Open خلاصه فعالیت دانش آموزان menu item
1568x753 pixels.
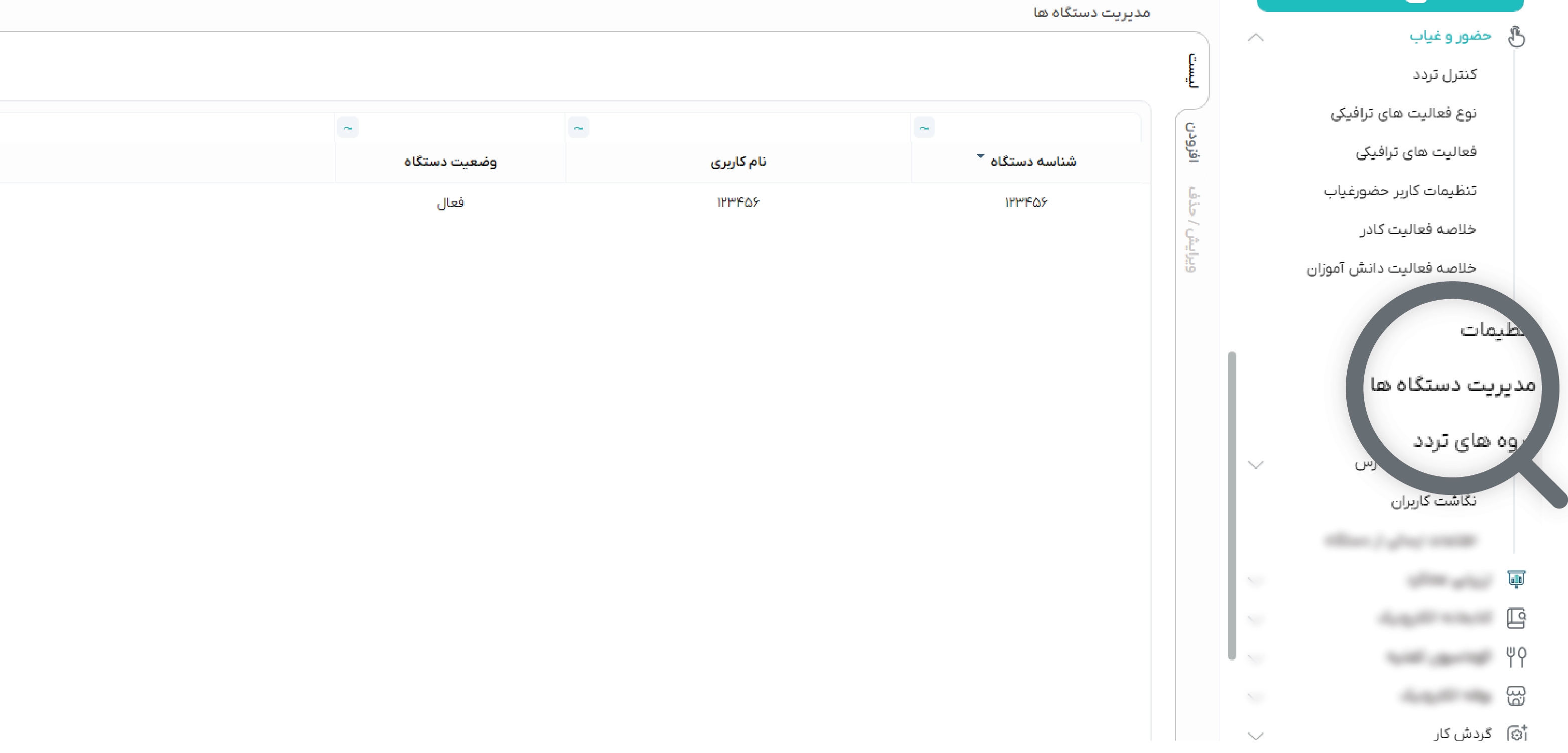[1391, 268]
